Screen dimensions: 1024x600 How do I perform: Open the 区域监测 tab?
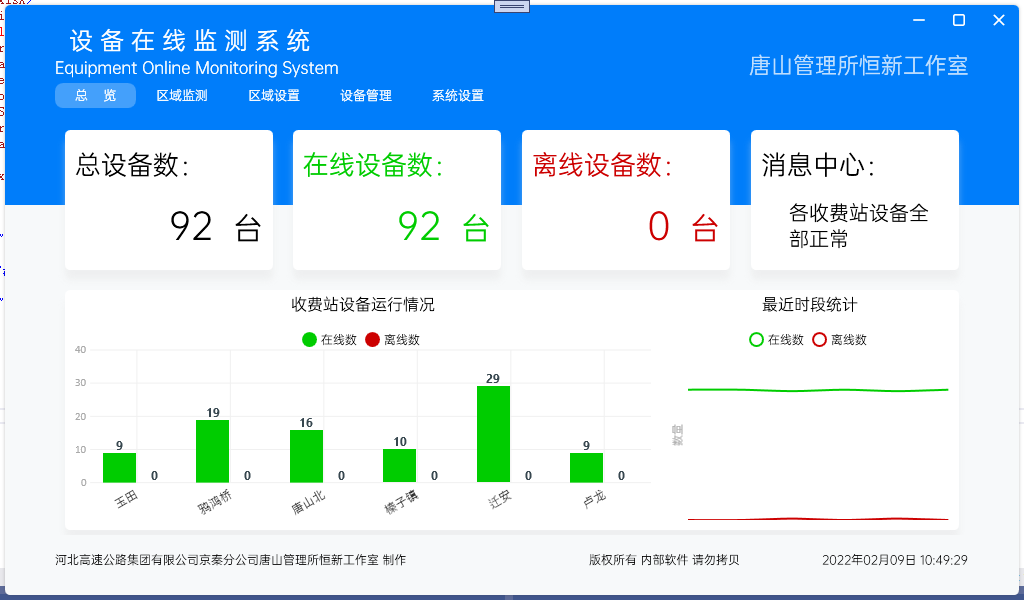point(182,95)
